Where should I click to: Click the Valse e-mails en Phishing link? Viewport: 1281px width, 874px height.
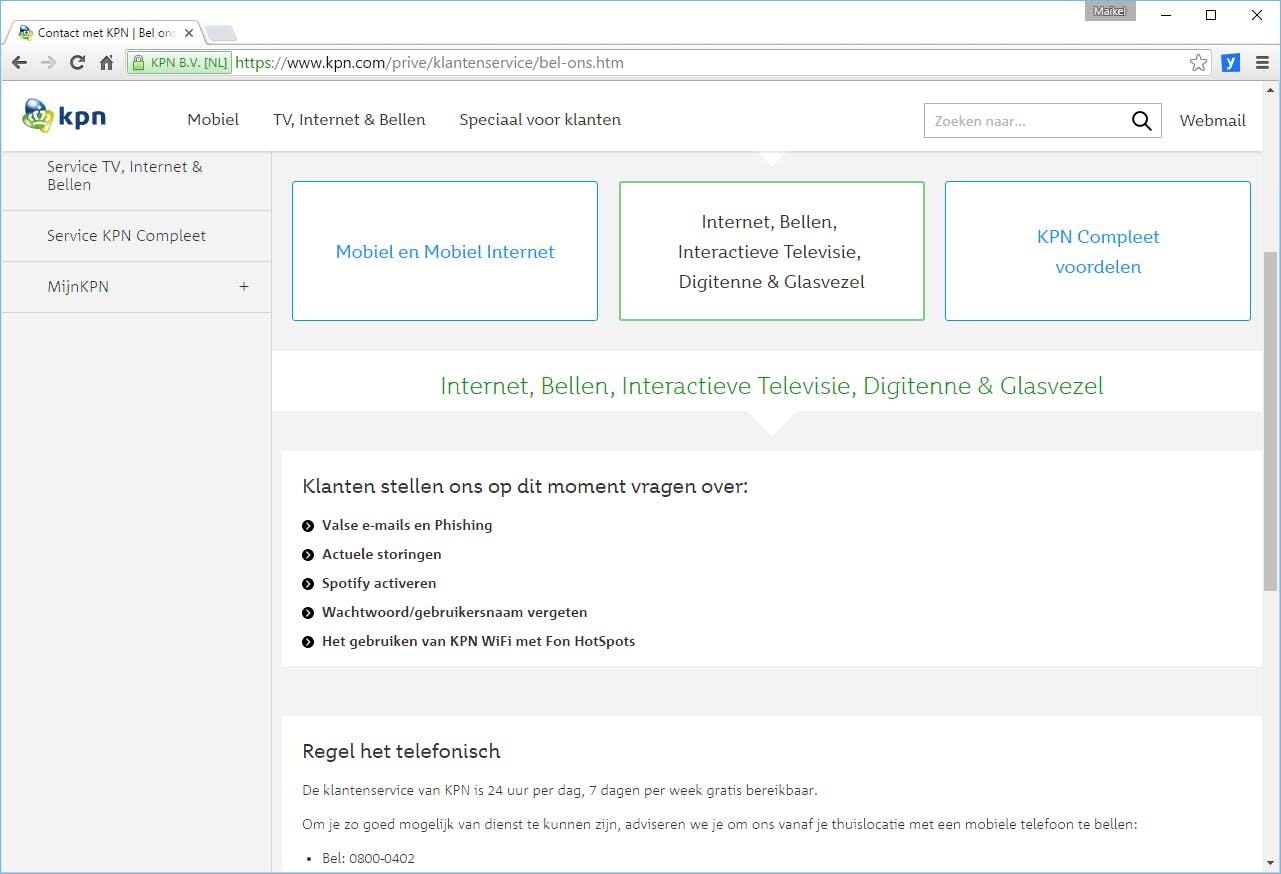point(406,524)
